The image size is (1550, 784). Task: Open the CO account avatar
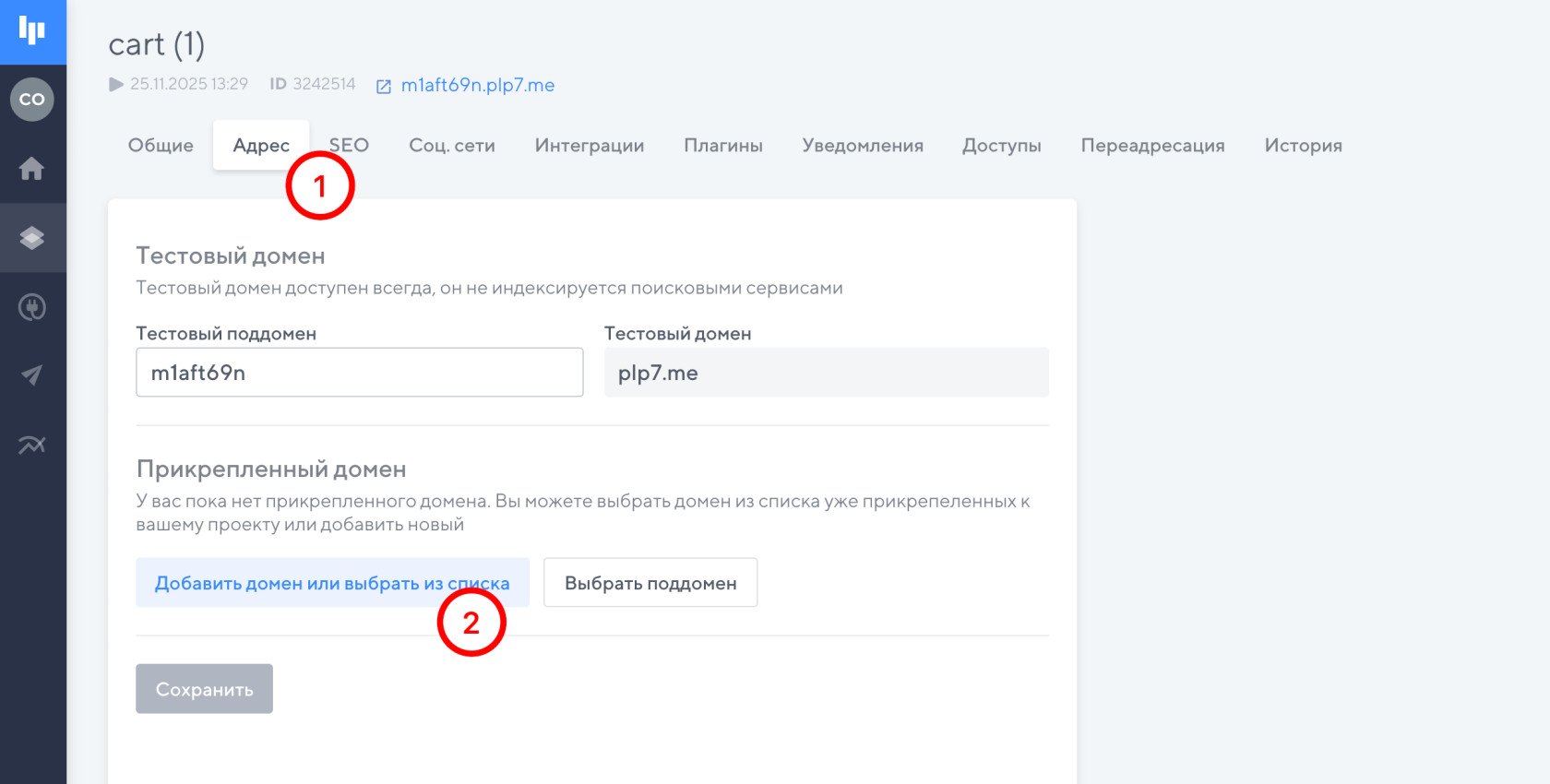pos(32,100)
